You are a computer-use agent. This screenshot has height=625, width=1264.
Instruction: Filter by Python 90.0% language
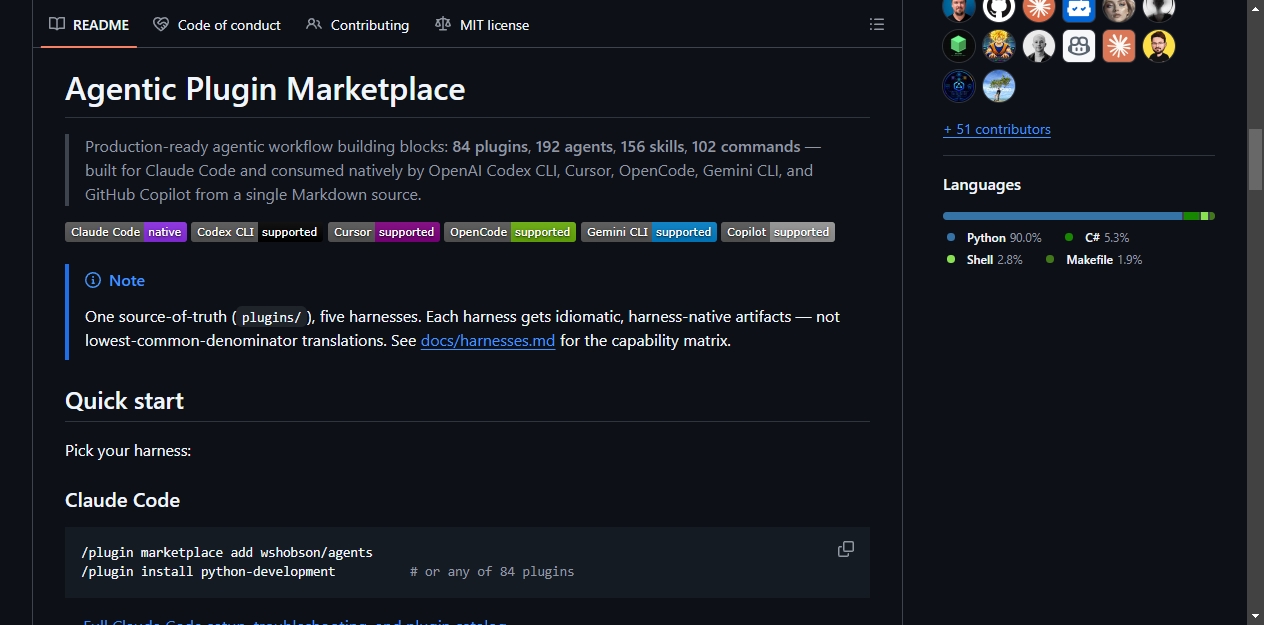point(994,237)
